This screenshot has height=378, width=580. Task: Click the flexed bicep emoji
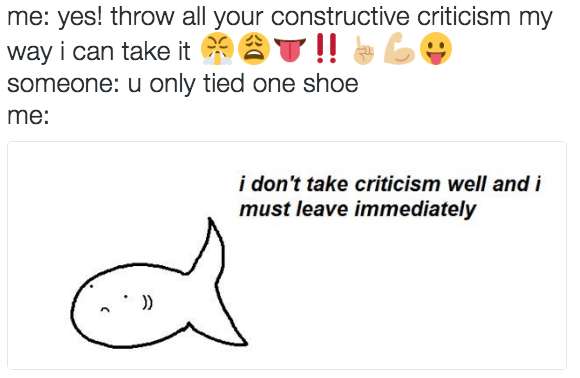pos(399,48)
